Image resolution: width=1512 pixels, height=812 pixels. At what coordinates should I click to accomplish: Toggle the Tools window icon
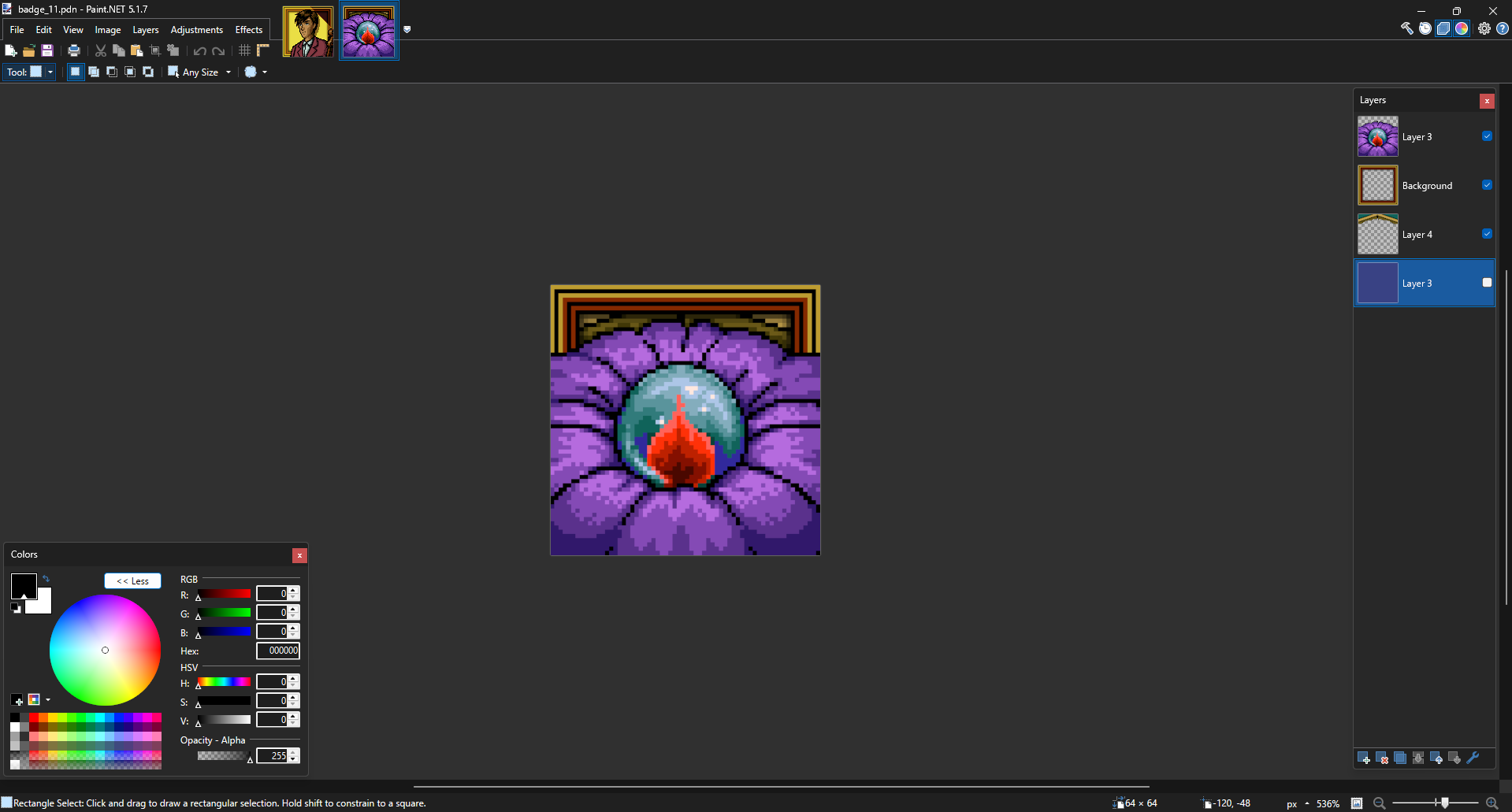pyautogui.click(x=1407, y=28)
